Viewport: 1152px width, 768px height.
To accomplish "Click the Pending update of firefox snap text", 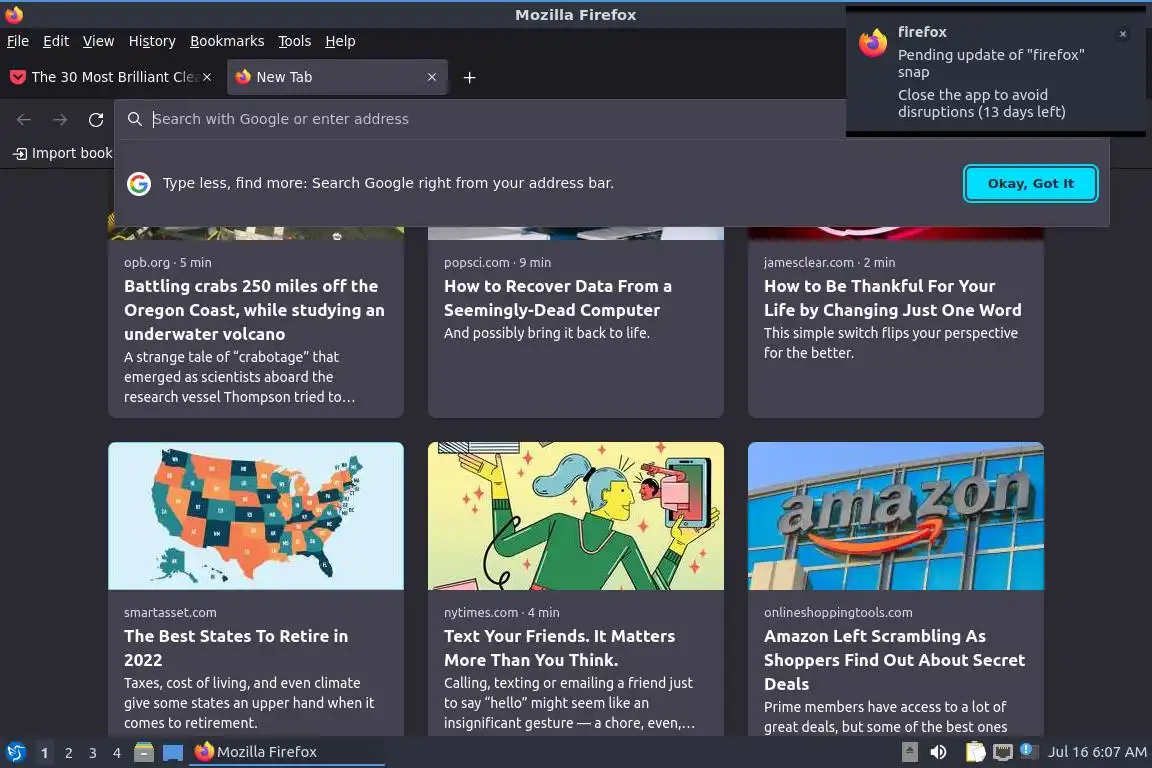I will pos(990,63).
